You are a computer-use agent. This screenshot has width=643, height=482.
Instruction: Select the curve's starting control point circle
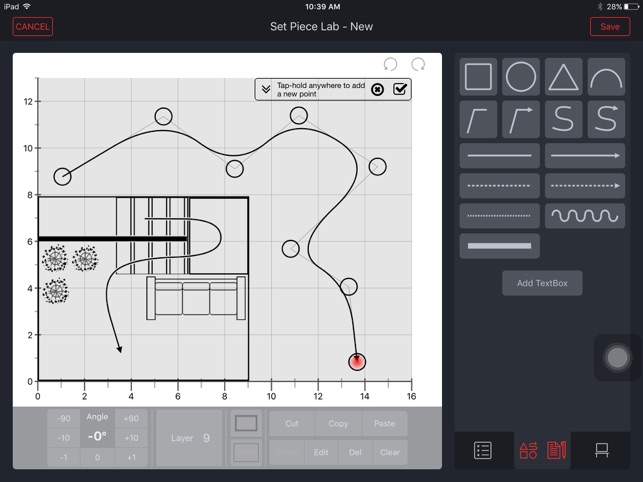[62, 176]
